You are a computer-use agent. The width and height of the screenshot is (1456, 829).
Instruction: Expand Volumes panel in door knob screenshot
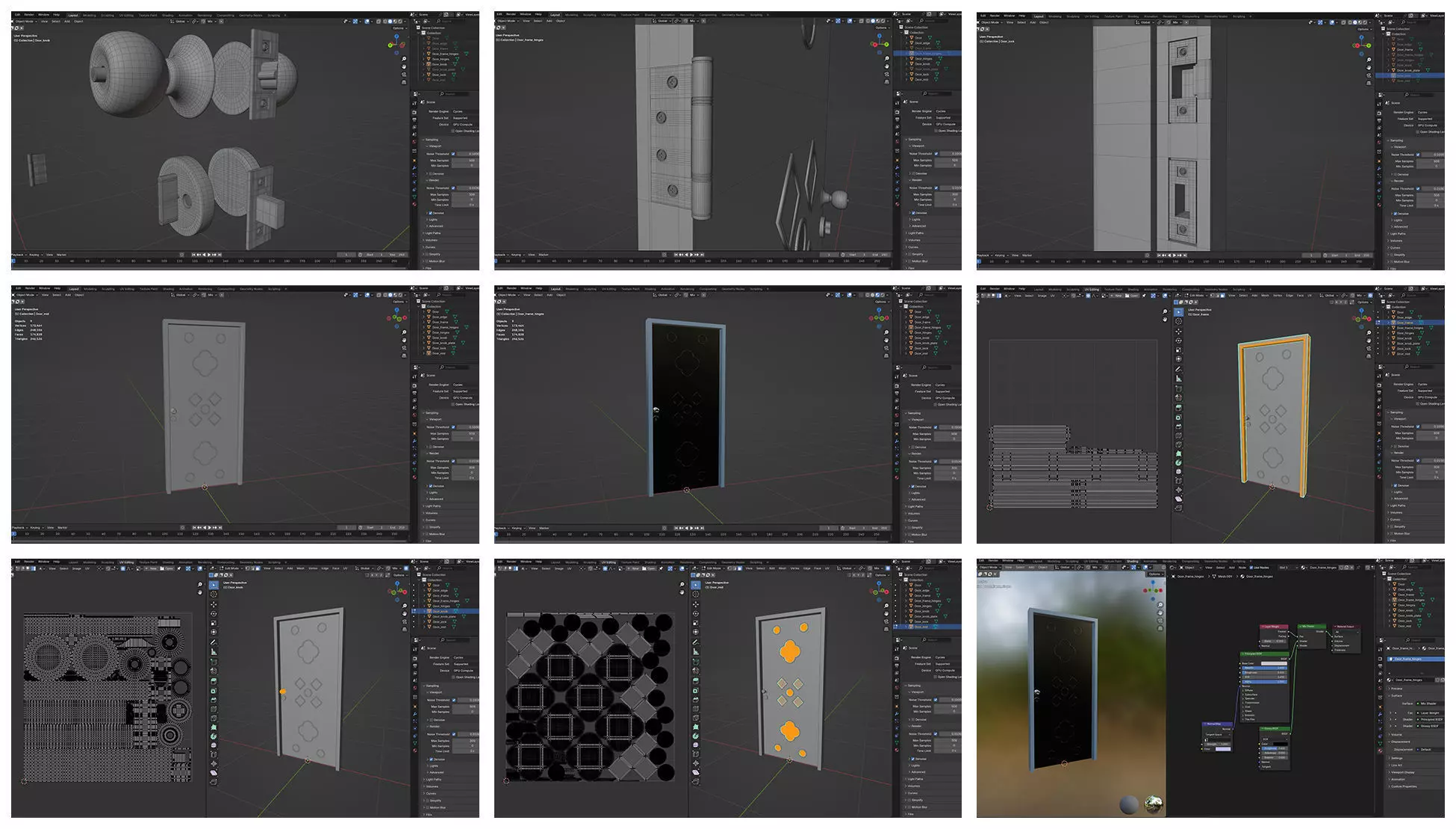tap(450, 240)
